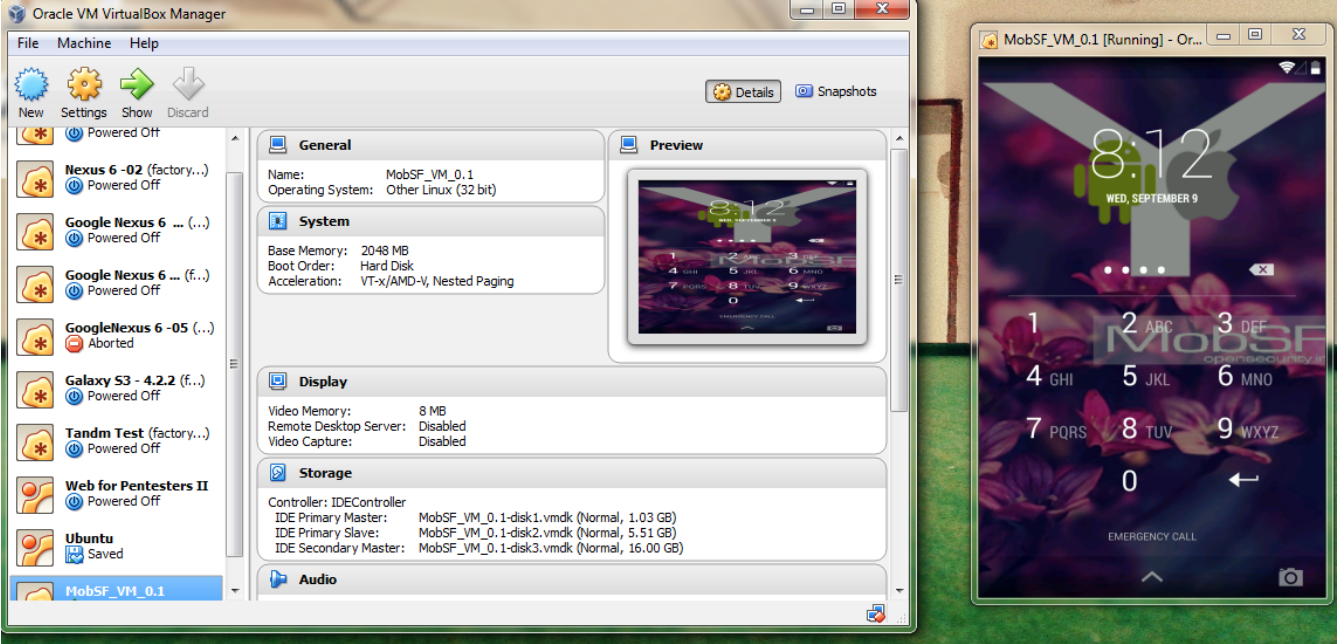Viewport: 1340px width, 644px height.
Task: Select Web for Pentesters II VM
Action: click(x=117, y=493)
